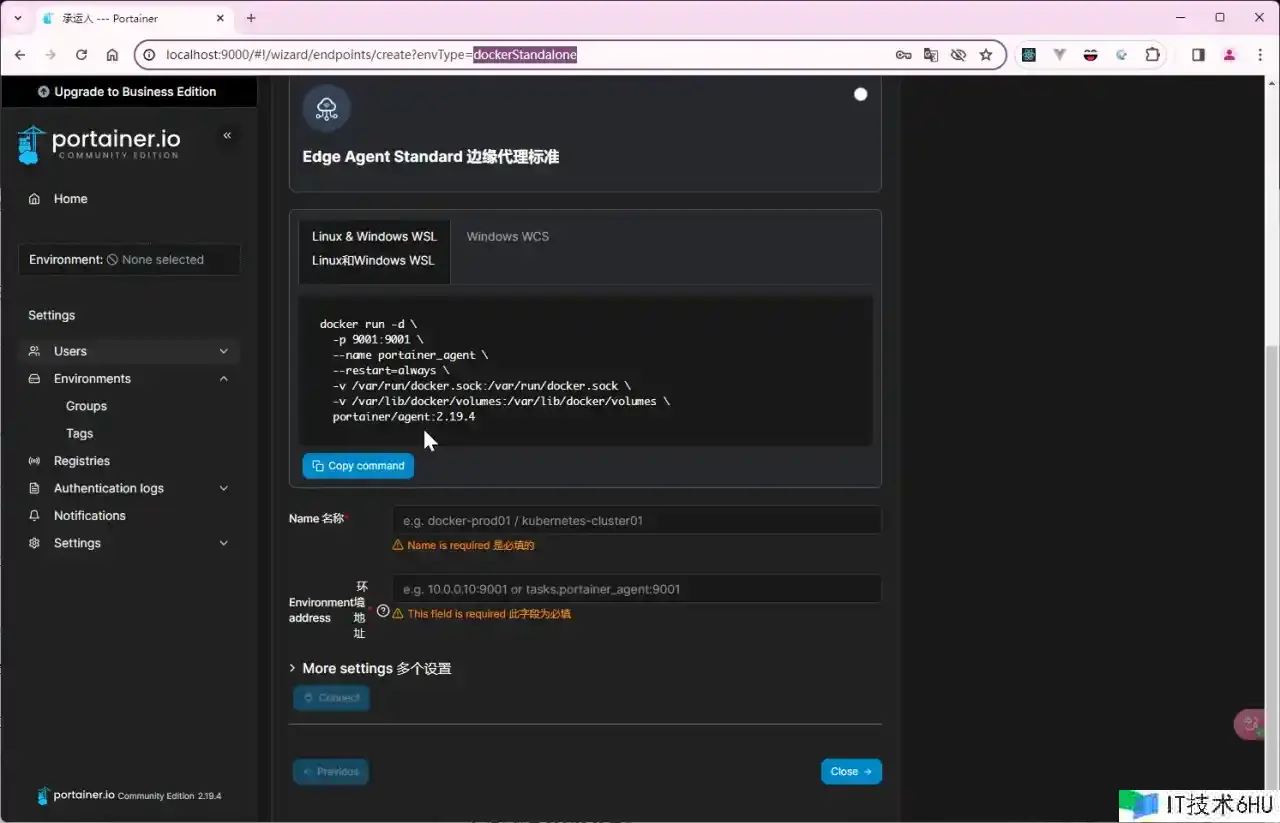Click the crossed-out eye icon
This screenshot has width=1280, height=823.
[x=958, y=55]
